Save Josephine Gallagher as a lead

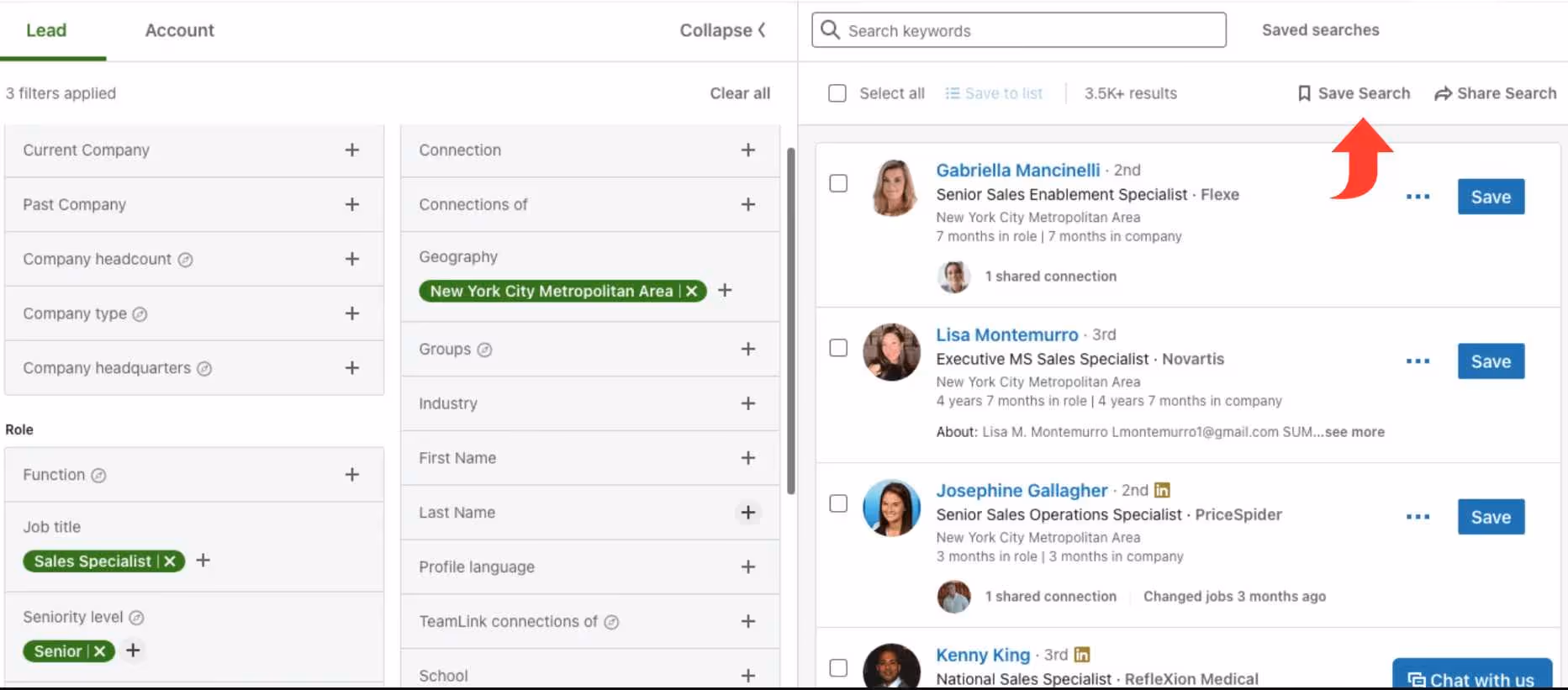1491,517
